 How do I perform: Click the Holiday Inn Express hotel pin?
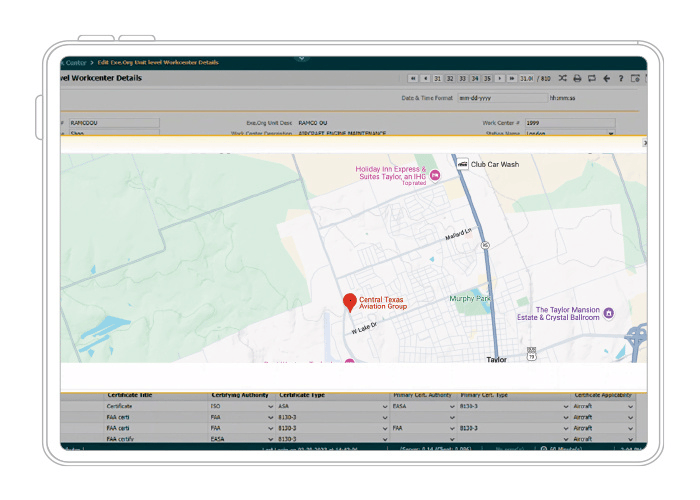tap(435, 175)
